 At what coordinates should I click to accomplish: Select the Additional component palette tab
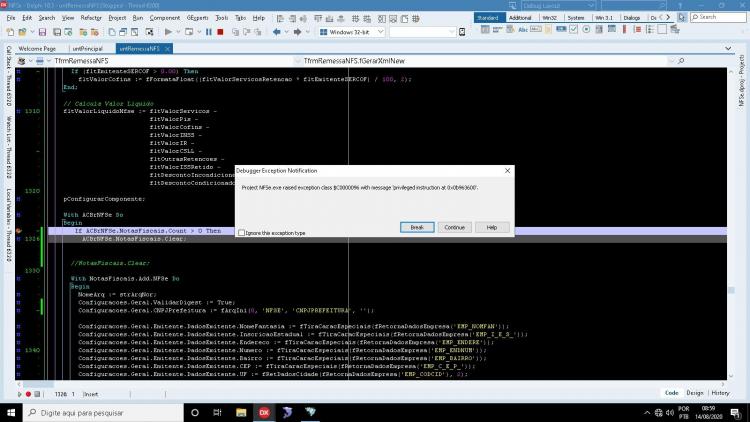520,18
